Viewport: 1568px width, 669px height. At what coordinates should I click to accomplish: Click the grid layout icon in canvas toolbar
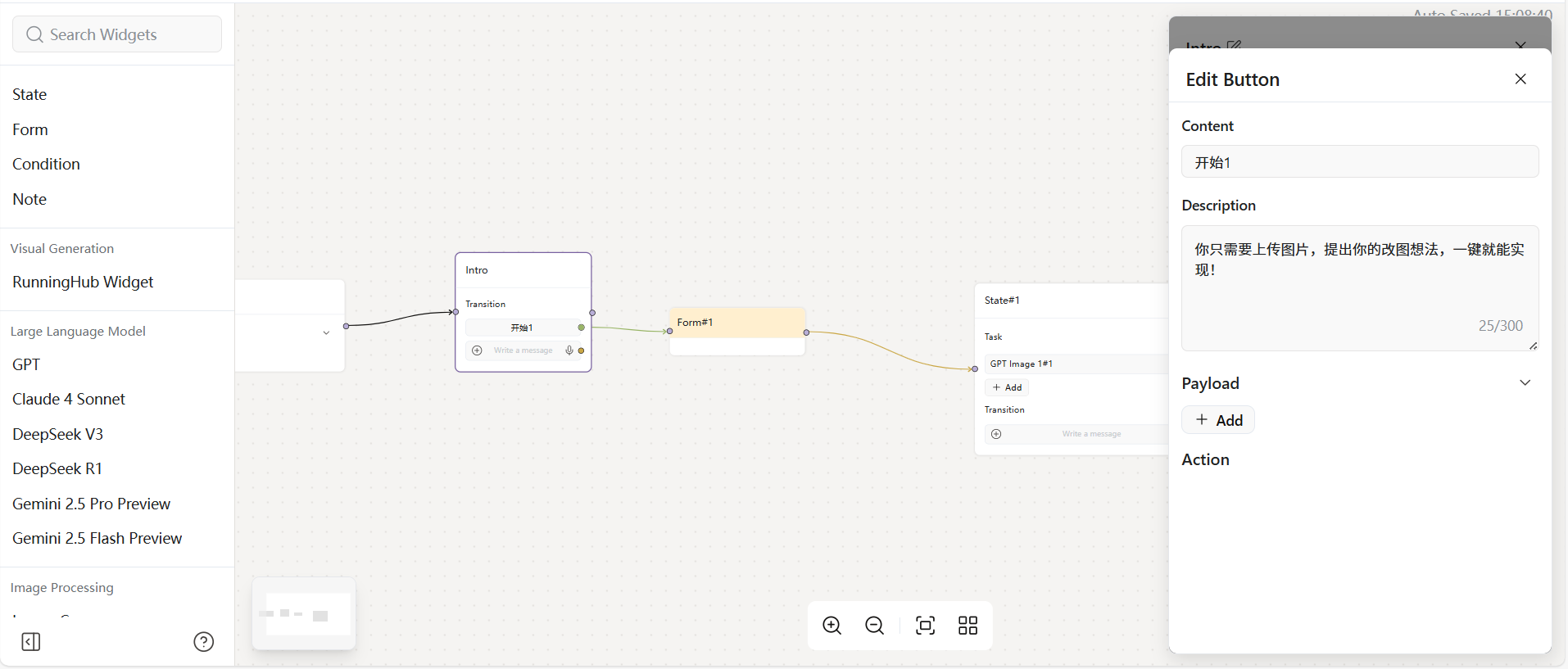(968, 626)
